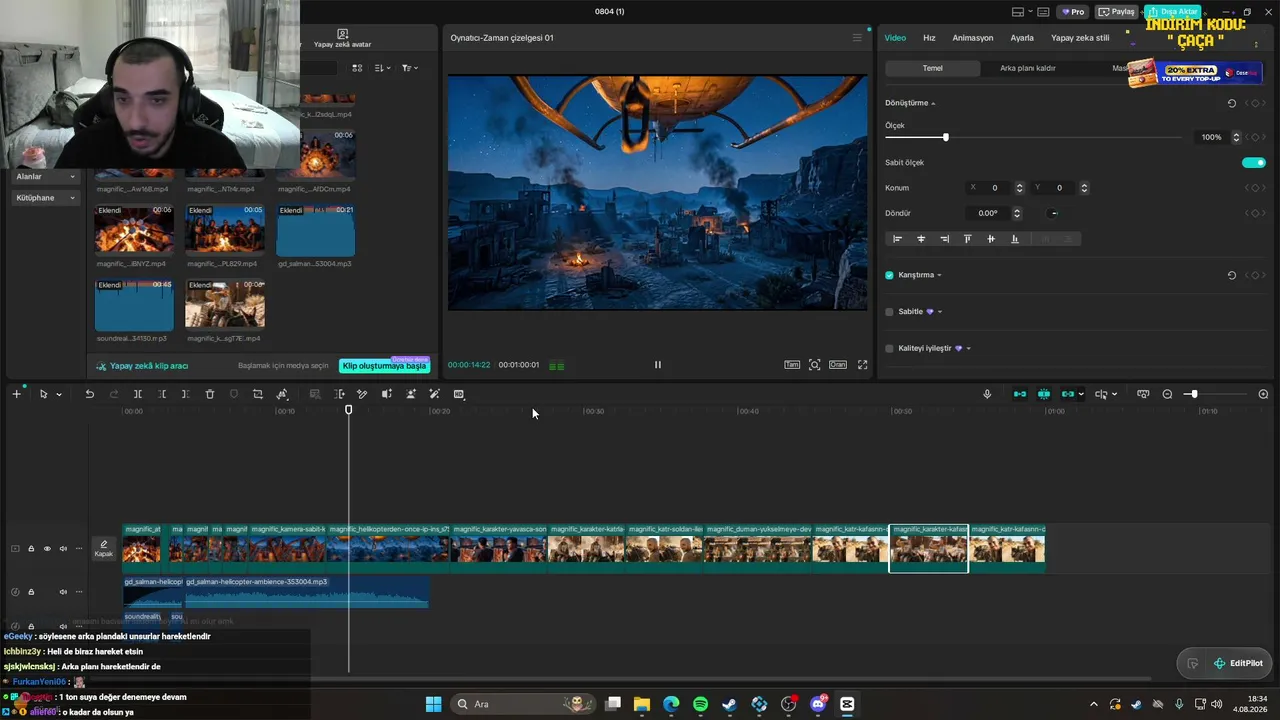Enable the Kaliteyi iyileştir checkbox

pos(889,349)
